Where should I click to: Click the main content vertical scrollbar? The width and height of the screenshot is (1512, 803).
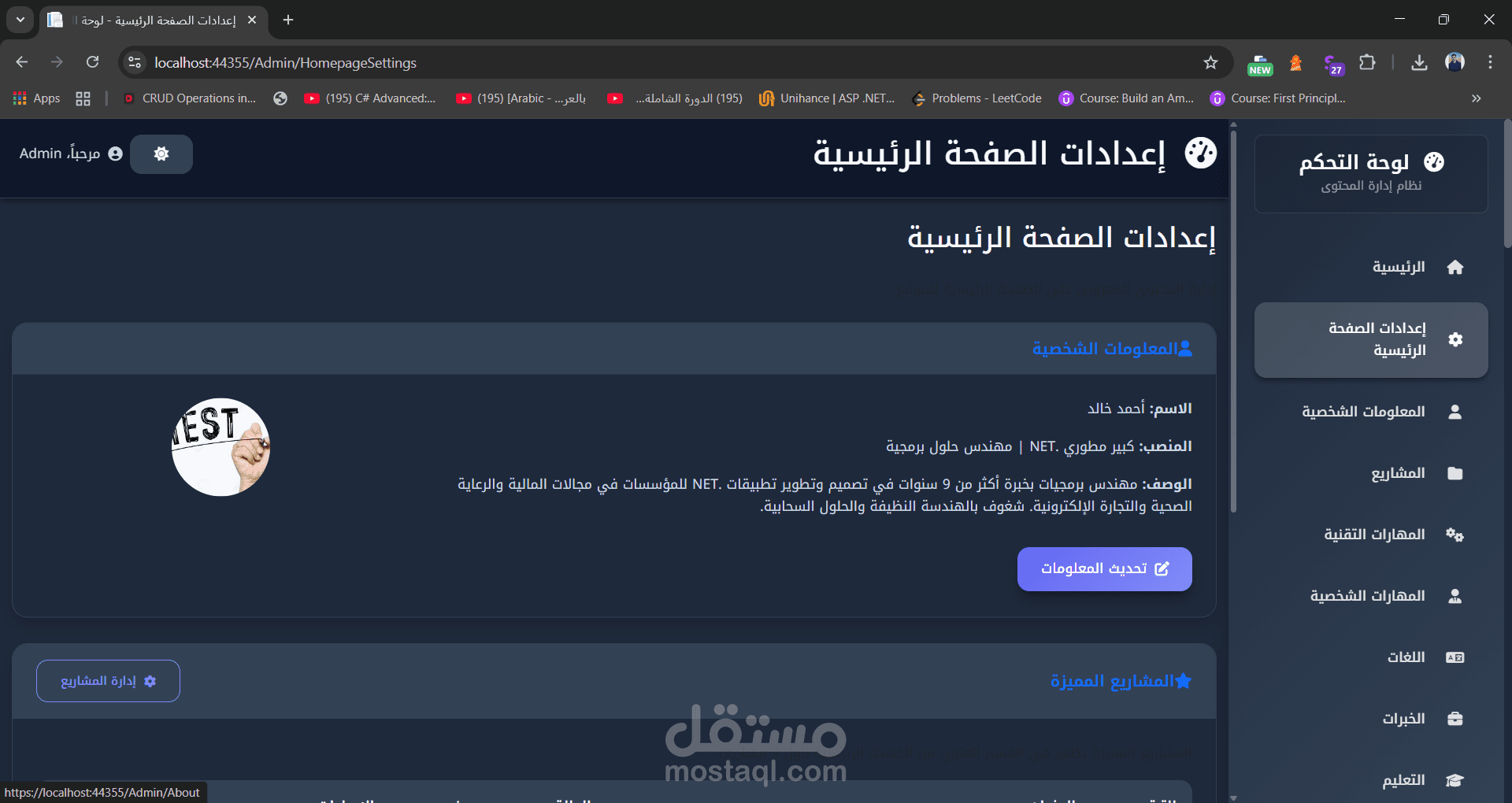(x=1233, y=323)
